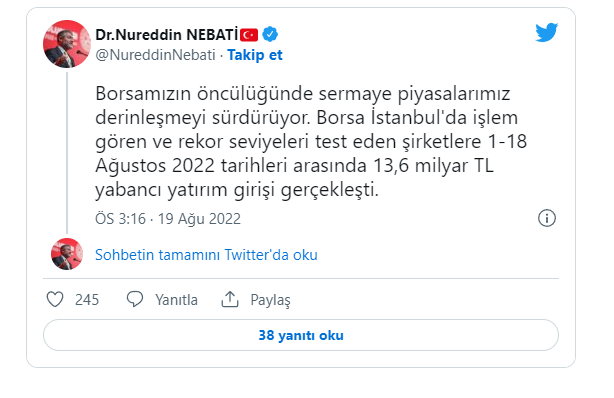Click the blue verified badge
The width and height of the screenshot is (614, 398).
coord(270,34)
